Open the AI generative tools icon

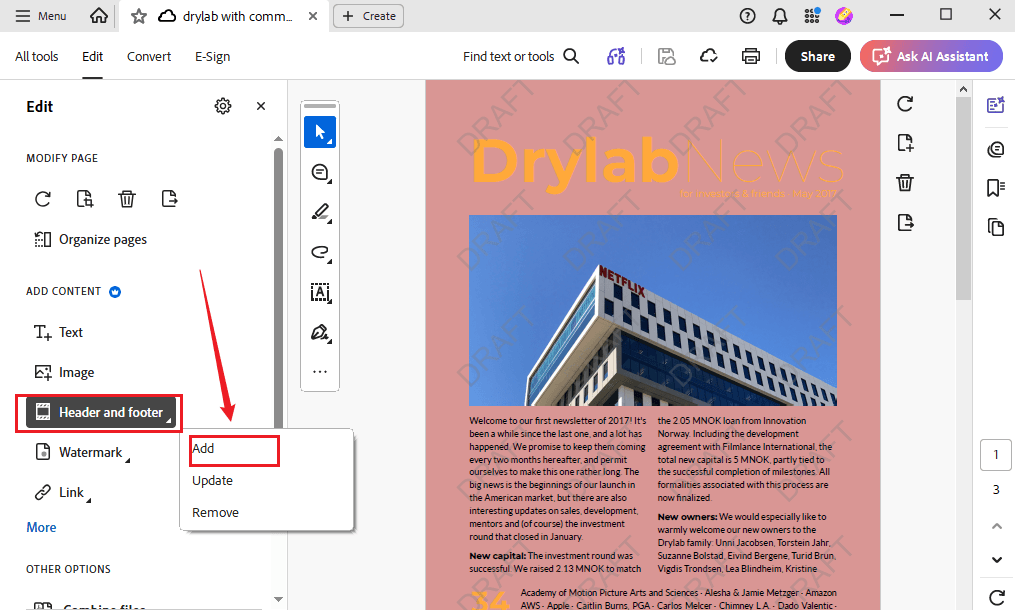coord(616,56)
